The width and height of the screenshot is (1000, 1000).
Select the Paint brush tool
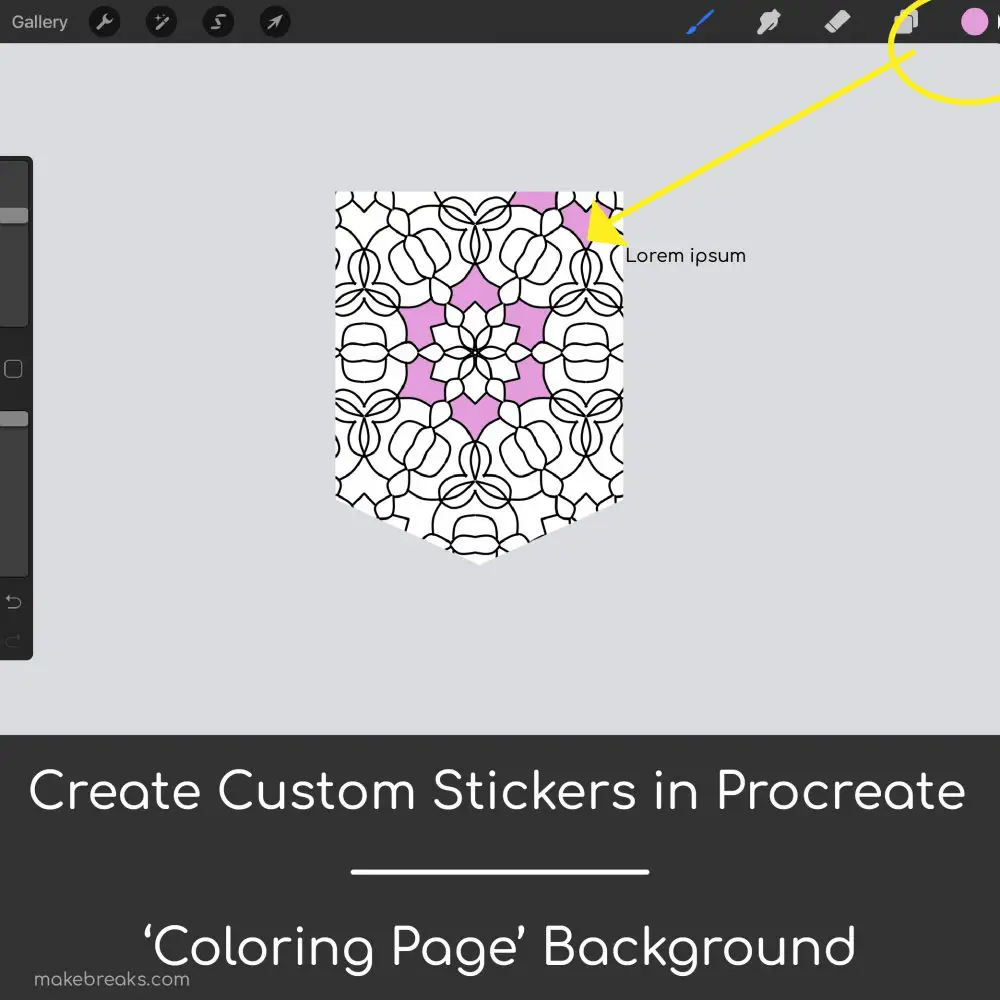[700, 22]
